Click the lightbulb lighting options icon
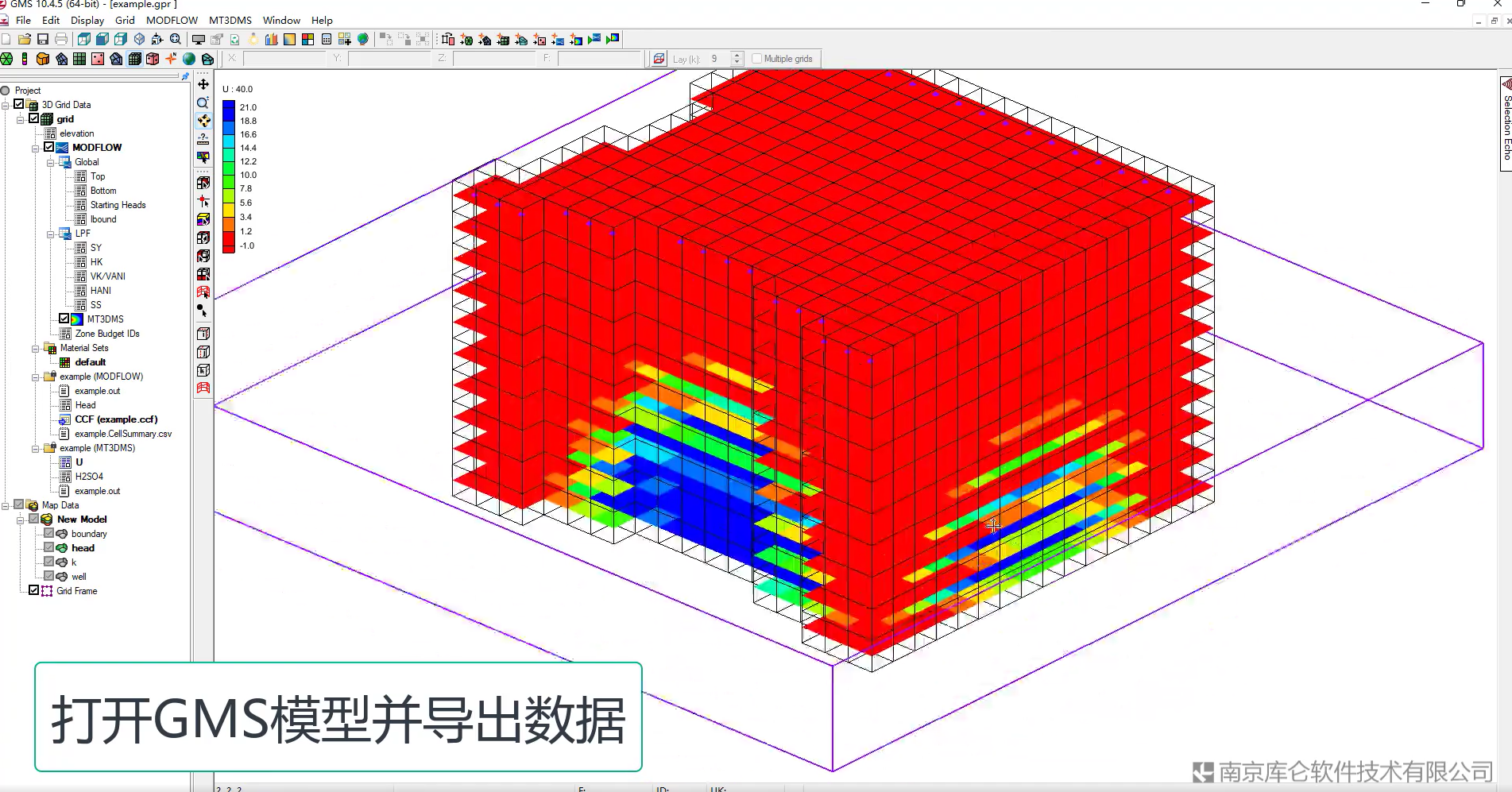Viewport: 1512px width, 792px height. pyautogui.click(x=253, y=39)
